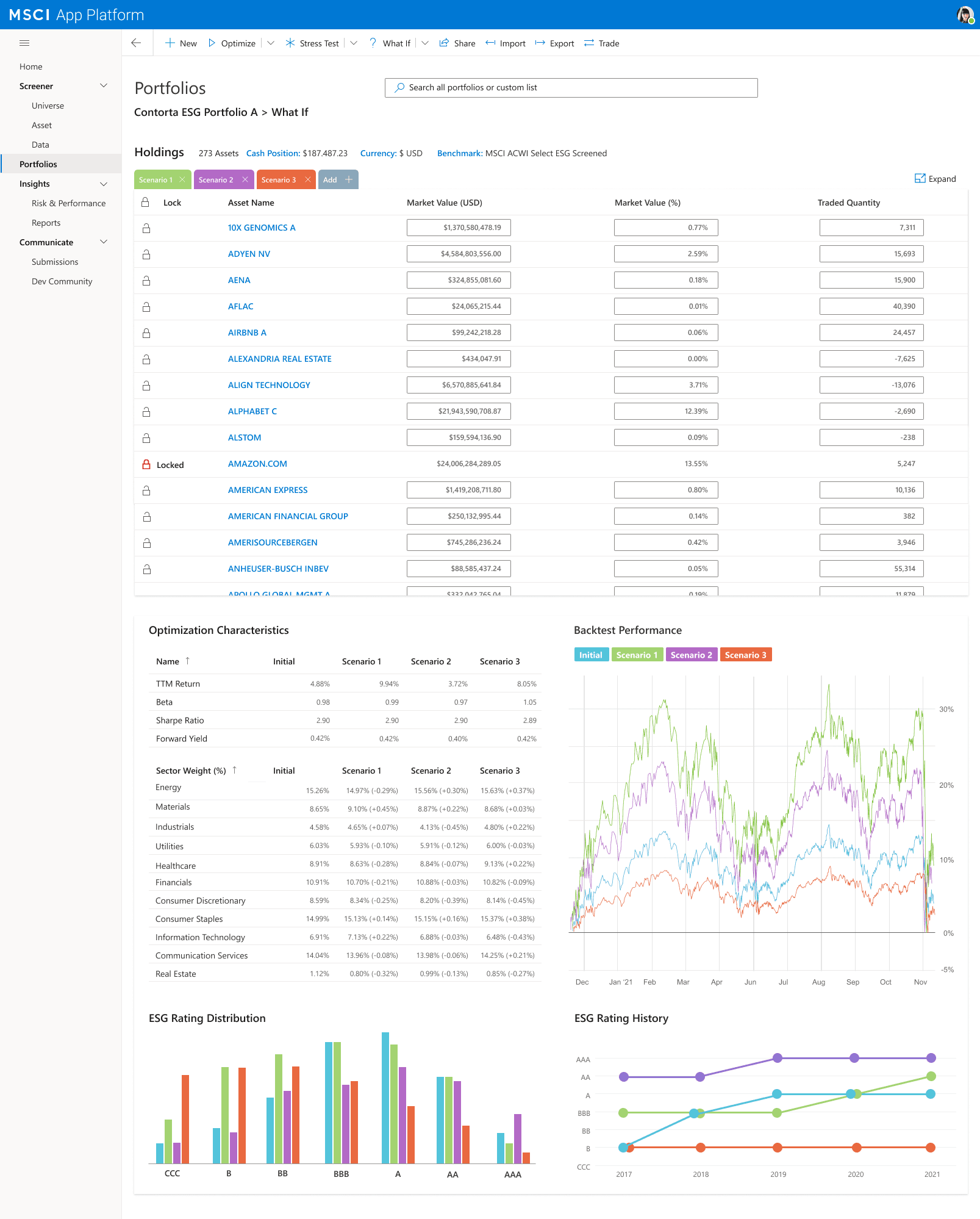Click the New plus icon
This screenshot has width=980, height=1219.
click(170, 43)
